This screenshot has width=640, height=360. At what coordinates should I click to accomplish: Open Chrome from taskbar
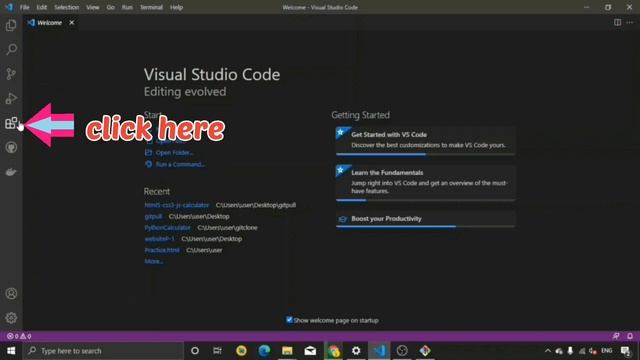click(333, 351)
